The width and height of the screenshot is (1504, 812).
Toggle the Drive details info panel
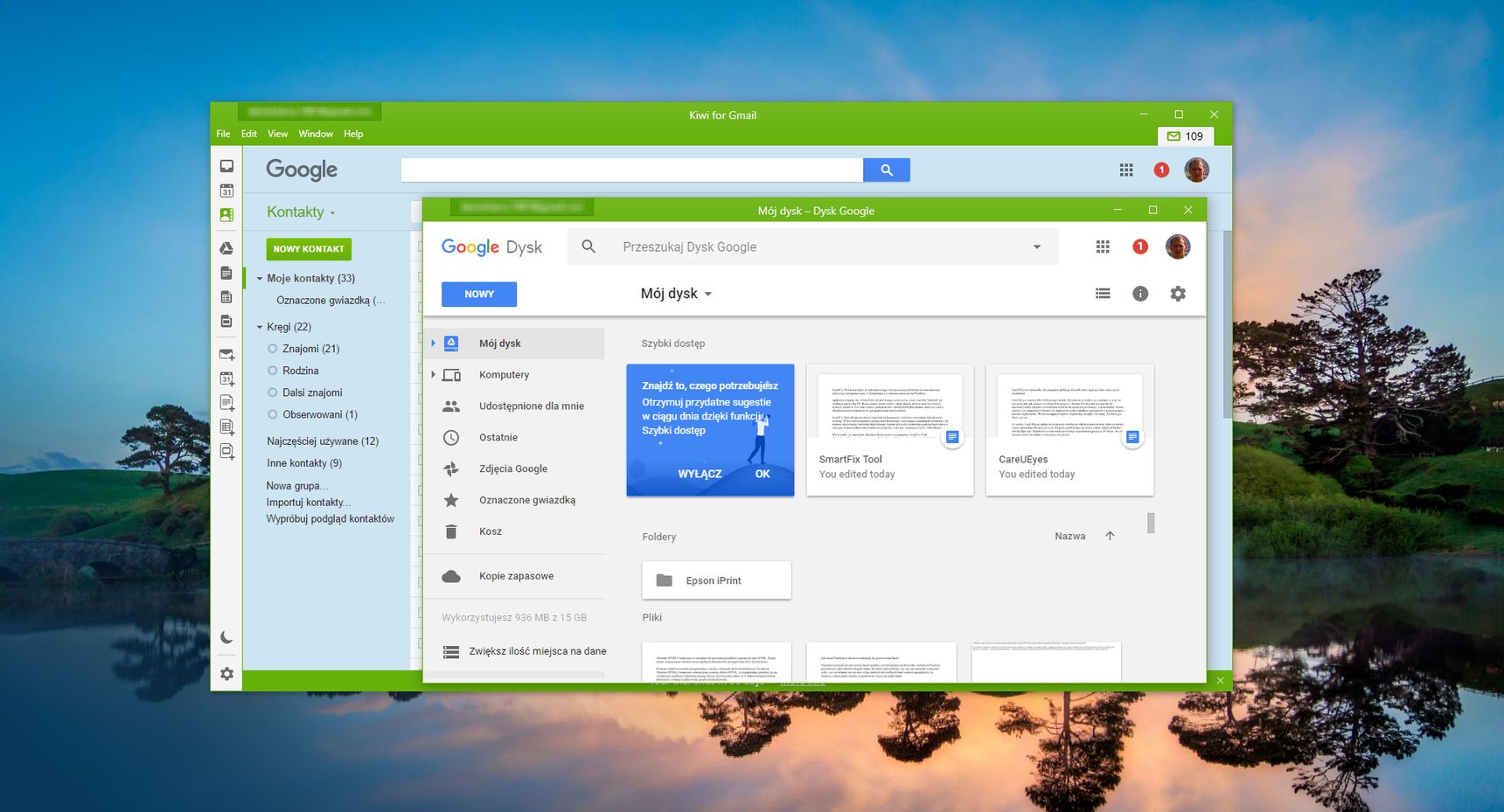click(x=1140, y=294)
